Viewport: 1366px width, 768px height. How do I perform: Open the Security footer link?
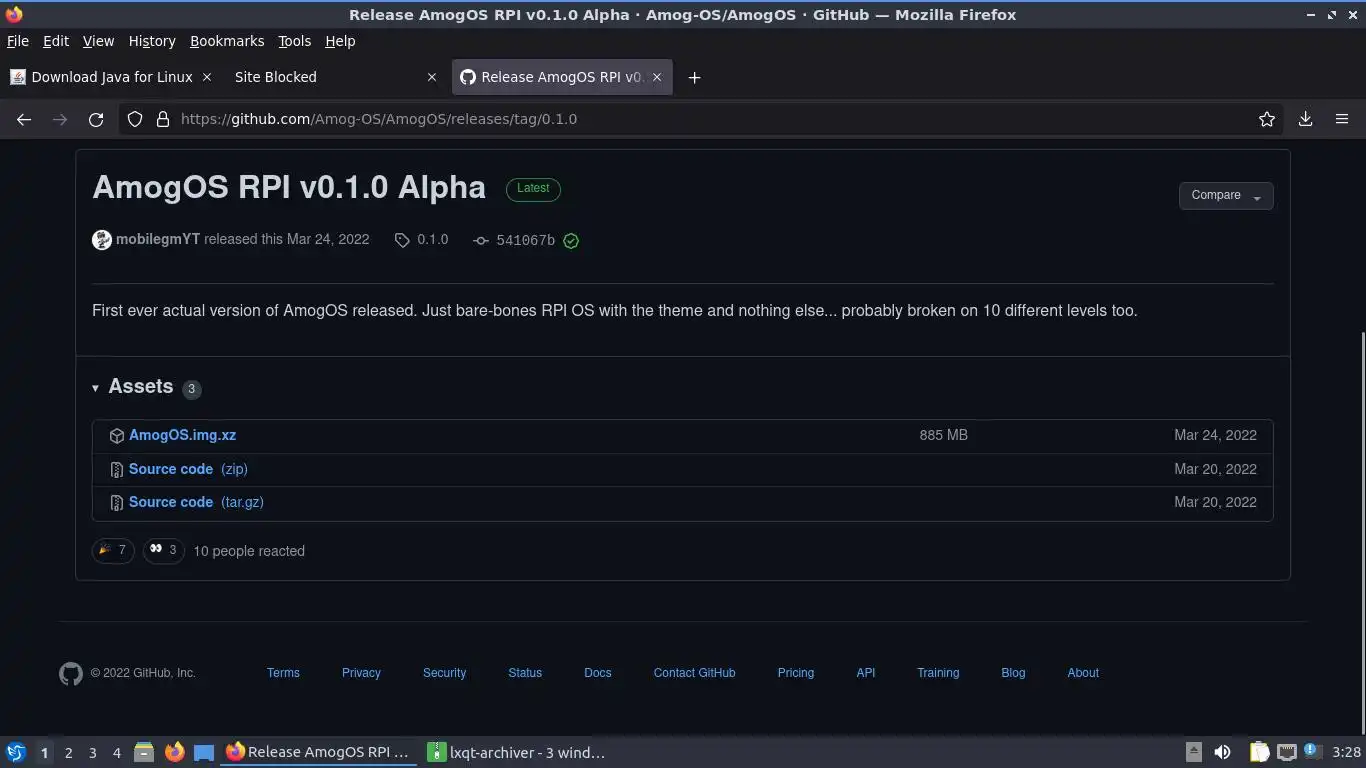pyautogui.click(x=444, y=673)
